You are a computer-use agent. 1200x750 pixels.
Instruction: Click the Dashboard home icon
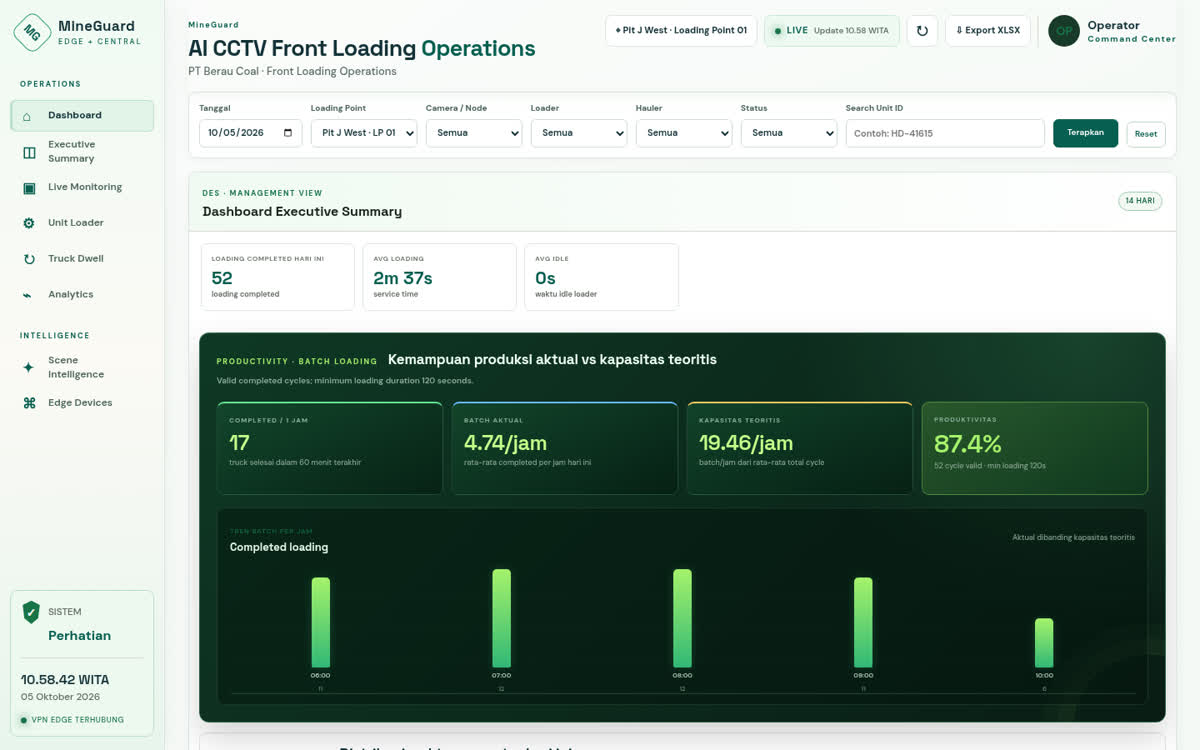click(28, 116)
